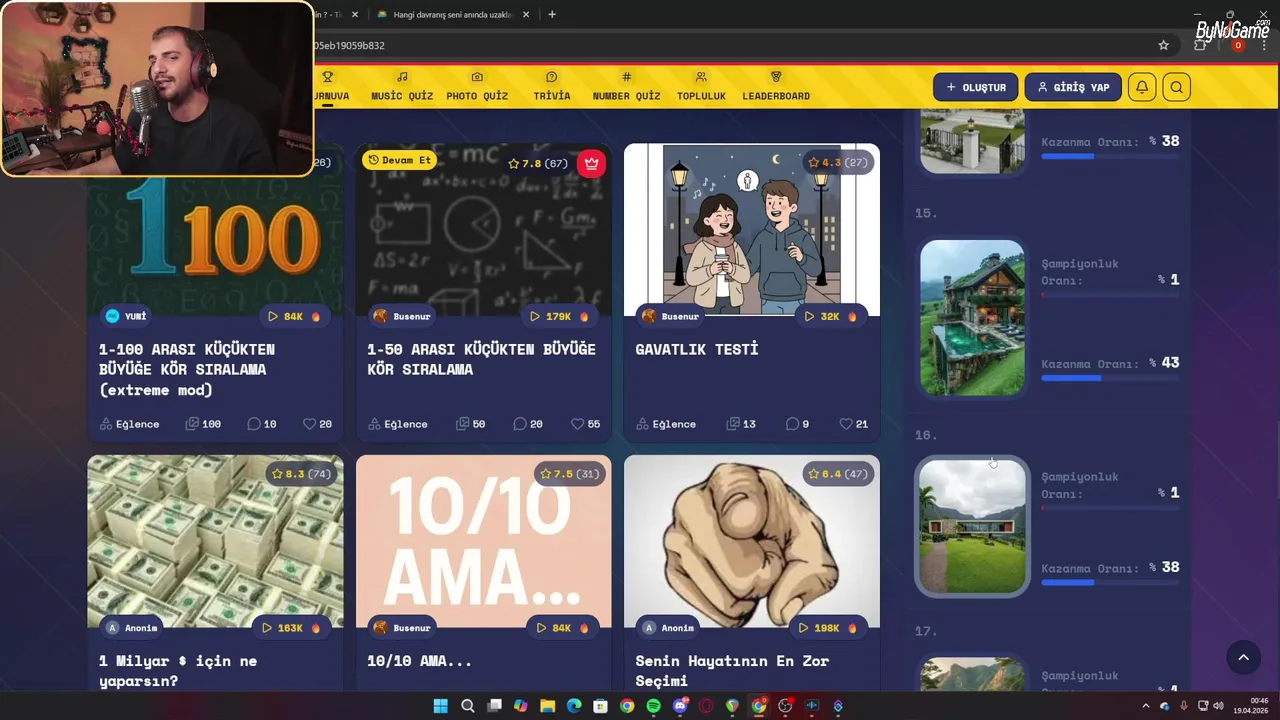This screenshot has height=720, width=1280.
Task: Click the Giriş Yap login button
Action: (x=1073, y=87)
